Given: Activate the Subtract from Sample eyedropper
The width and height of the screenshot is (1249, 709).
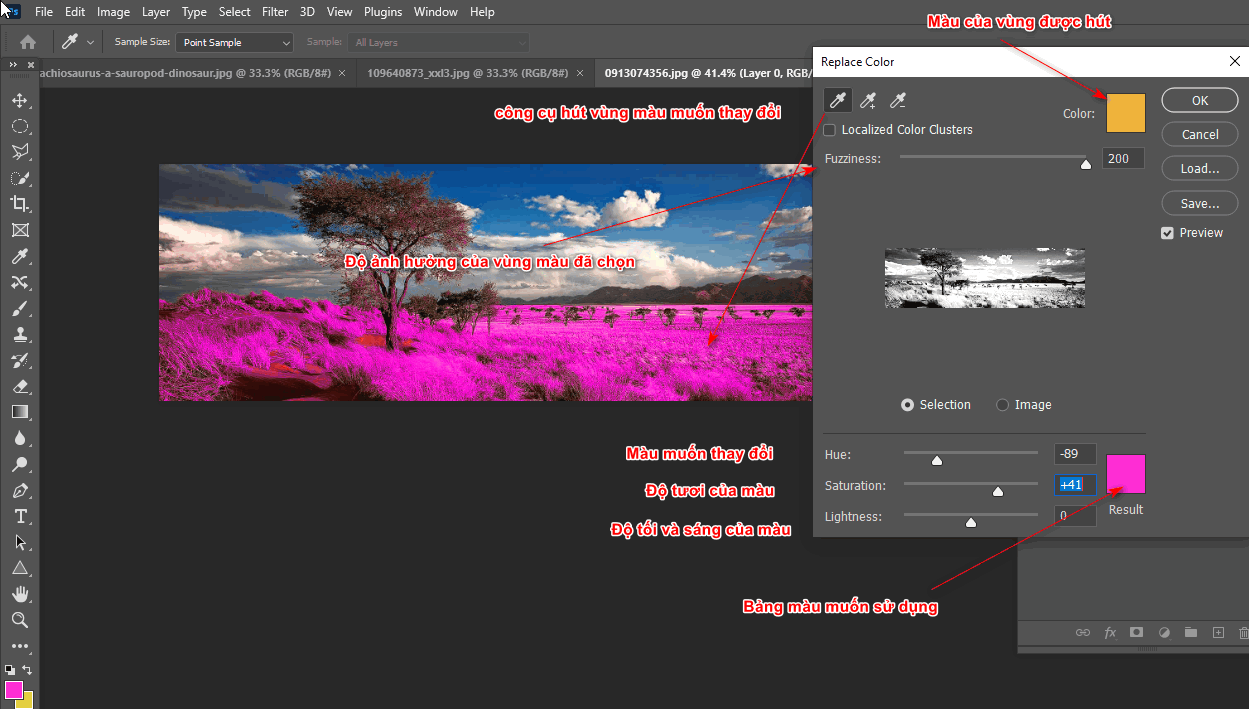Looking at the screenshot, I should (898, 100).
